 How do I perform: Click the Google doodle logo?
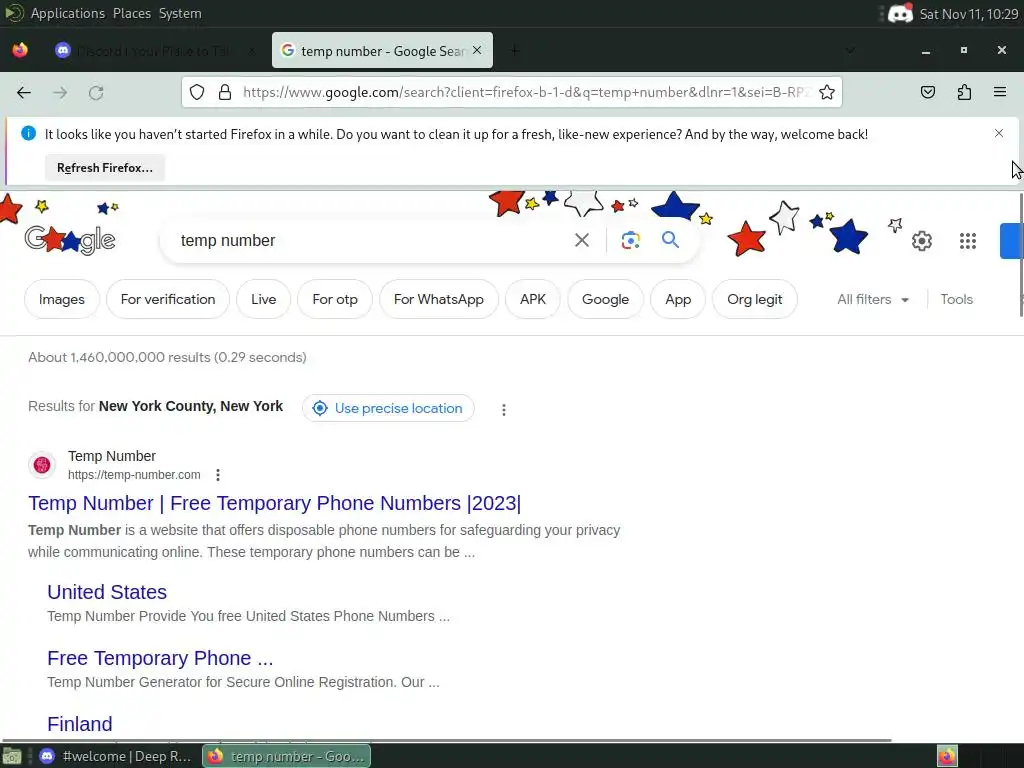pyautogui.click(x=70, y=240)
